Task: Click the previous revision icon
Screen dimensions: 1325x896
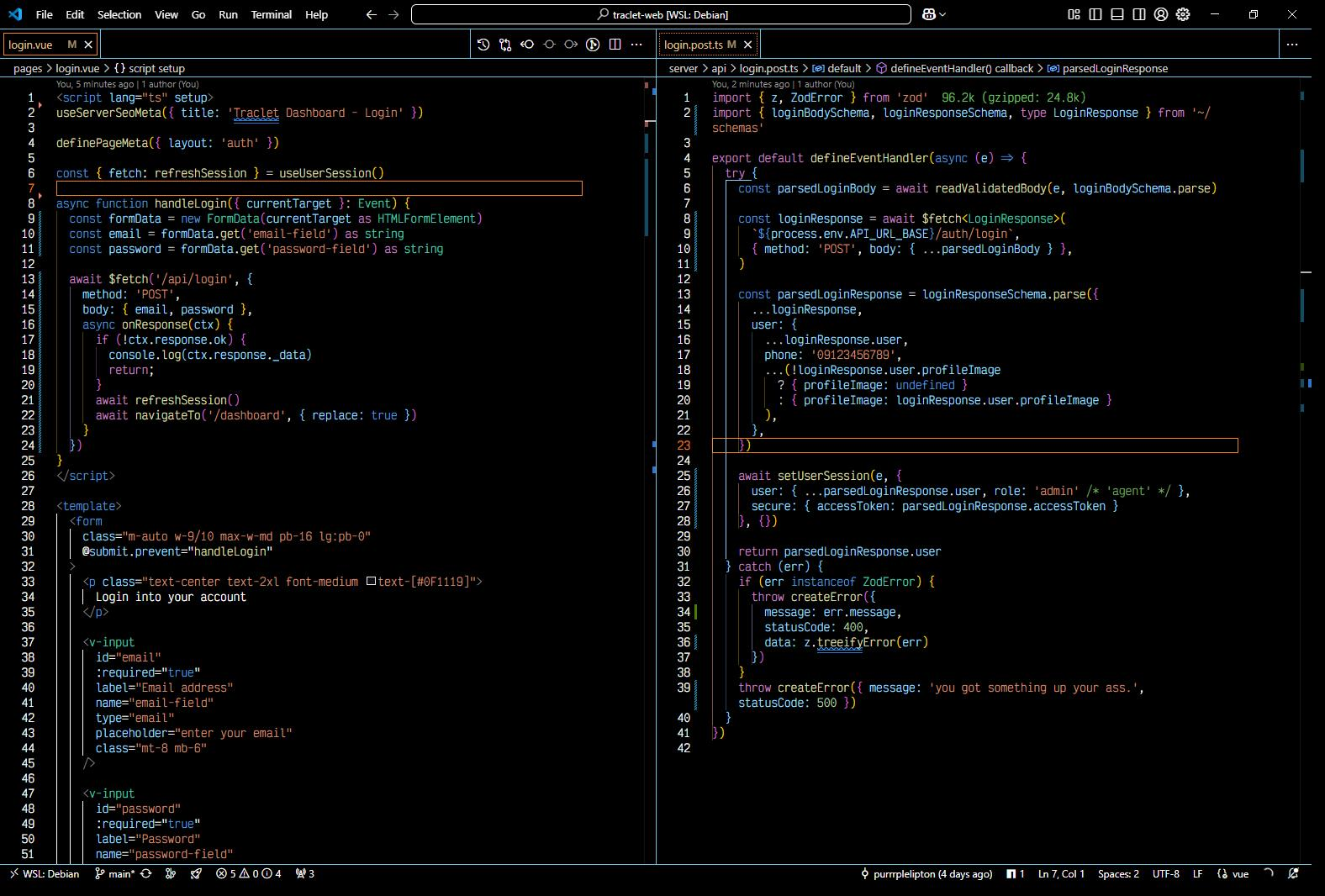Action: tap(527, 45)
